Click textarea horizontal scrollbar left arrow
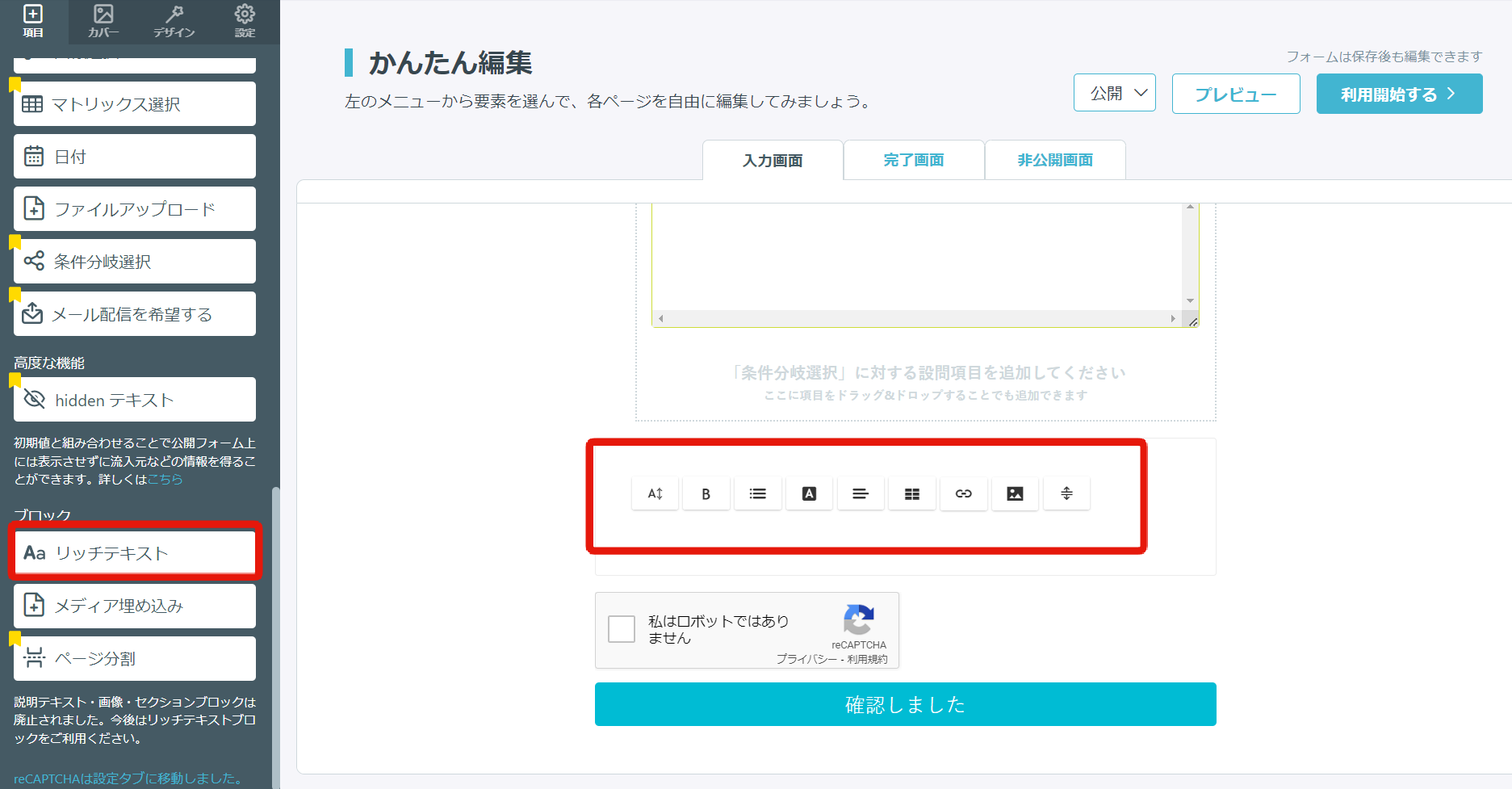Image resolution: width=1512 pixels, height=789 pixels. [660, 319]
